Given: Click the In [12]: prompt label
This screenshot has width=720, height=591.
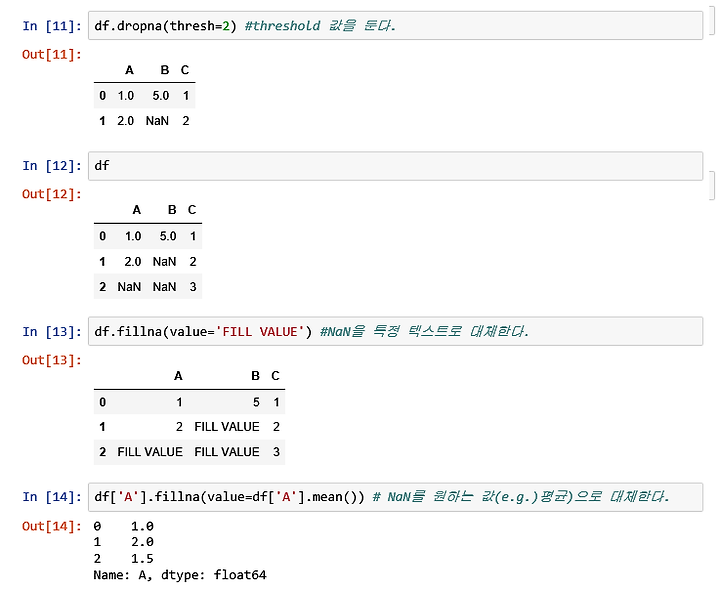Looking at the screenshot, I should tap(52, 166).
